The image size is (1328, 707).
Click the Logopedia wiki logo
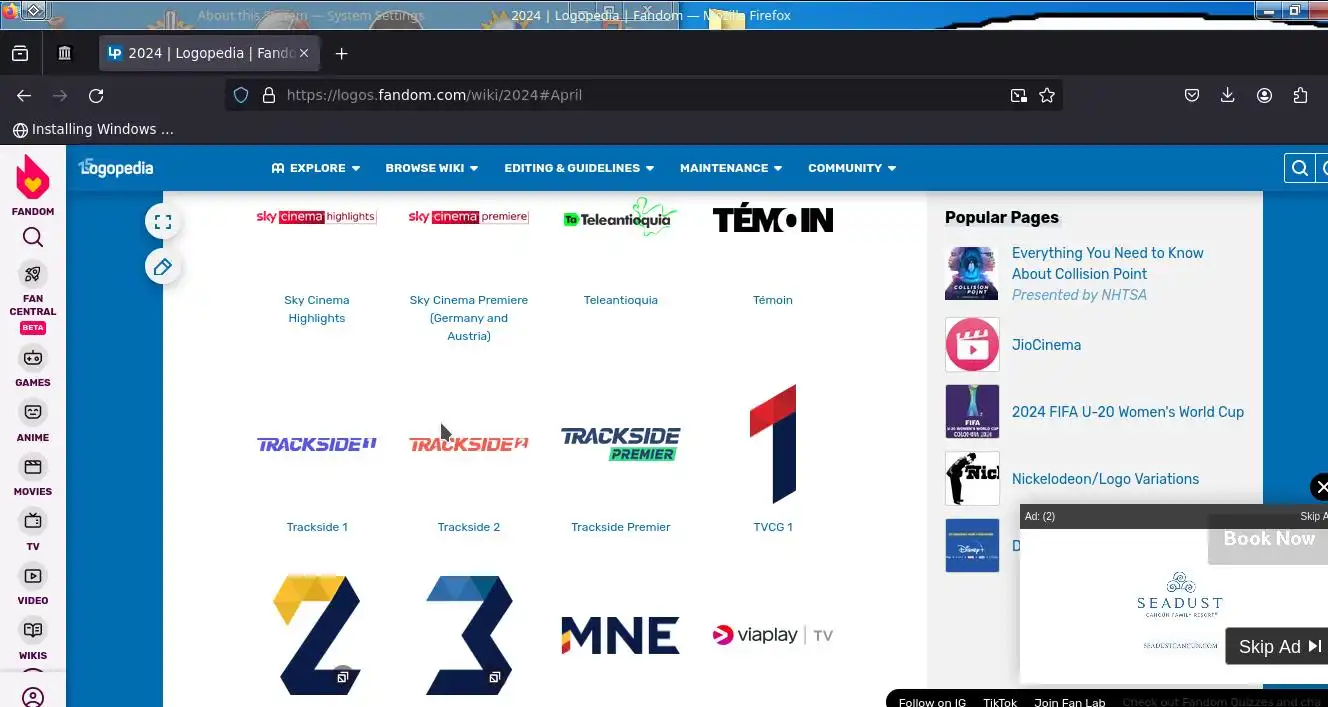tap(116, 168)
